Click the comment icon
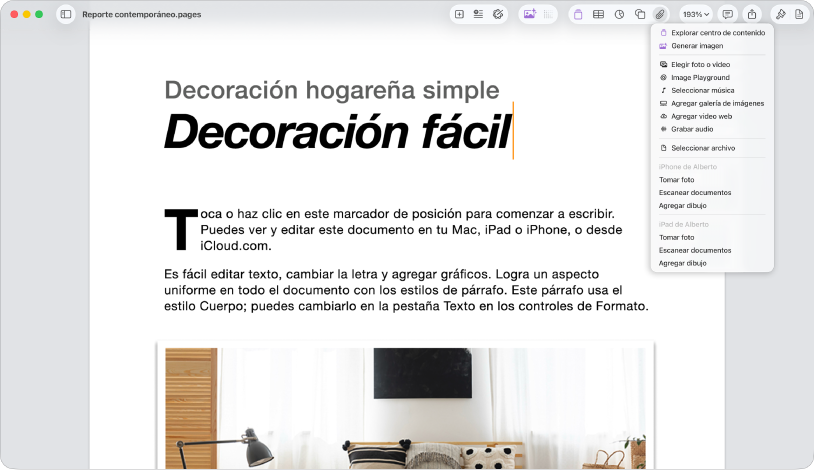Screen dimensions: 814x471 [728, 15]
